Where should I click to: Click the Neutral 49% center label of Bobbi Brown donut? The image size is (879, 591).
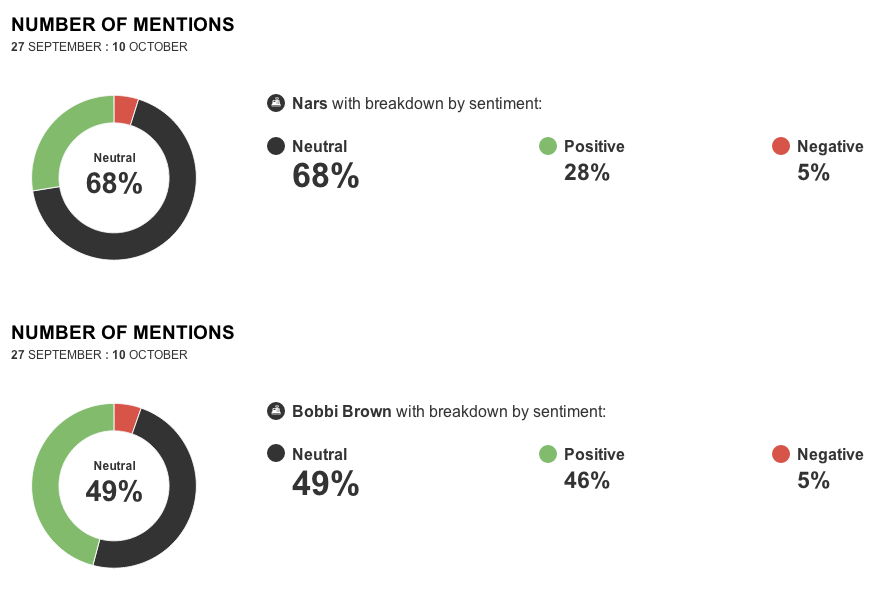tap(114, 484)
